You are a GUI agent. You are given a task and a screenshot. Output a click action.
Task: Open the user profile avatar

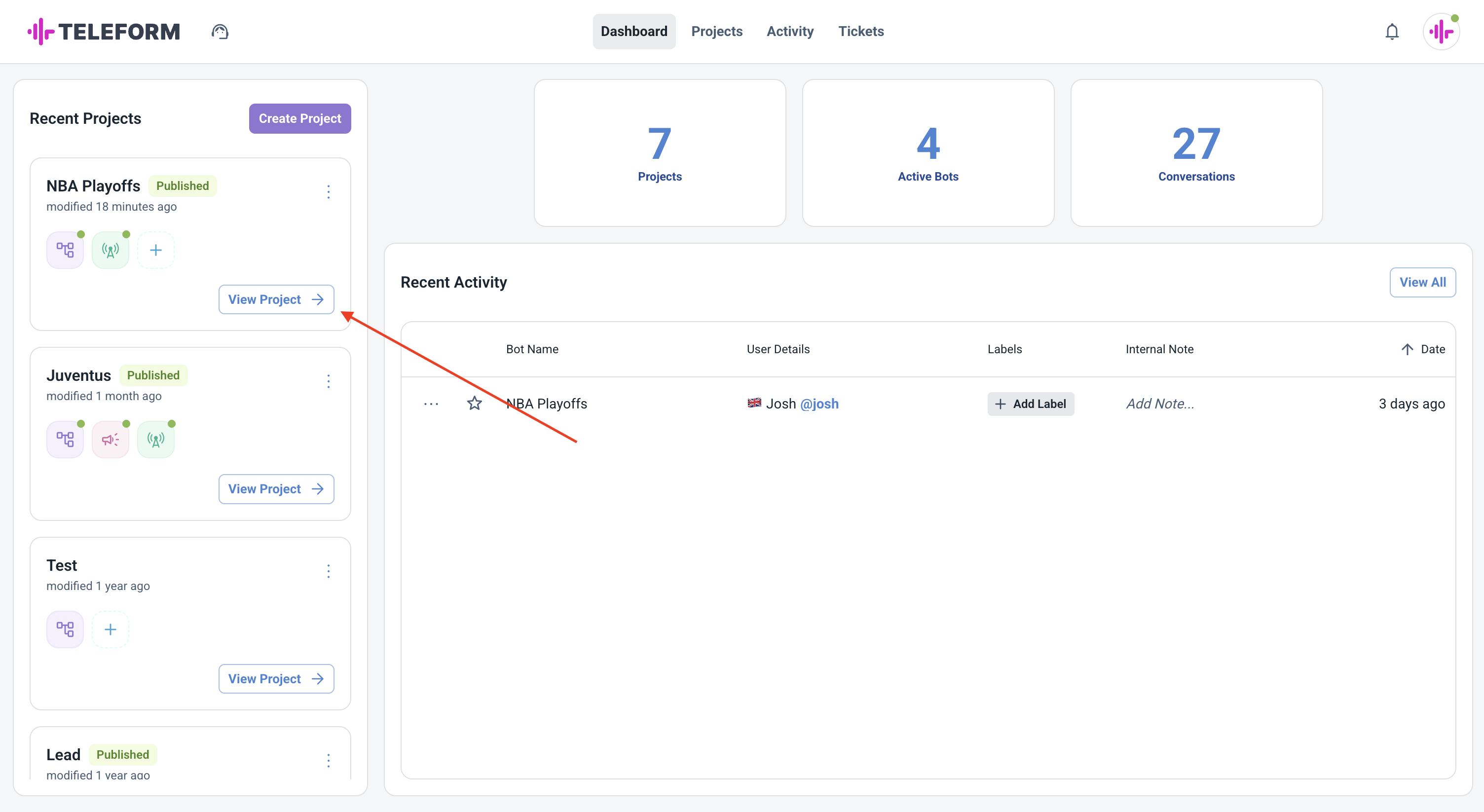[1442, 32]
